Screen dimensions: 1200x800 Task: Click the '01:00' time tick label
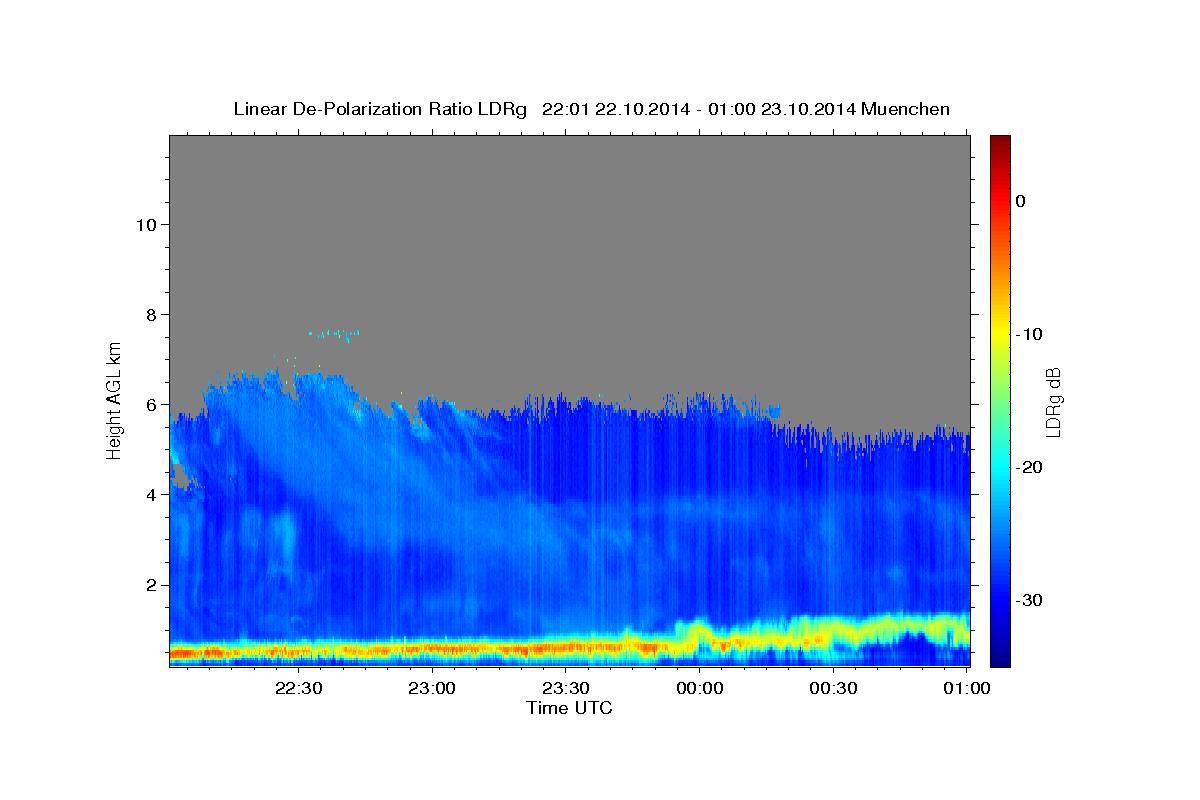coord(966,688)
